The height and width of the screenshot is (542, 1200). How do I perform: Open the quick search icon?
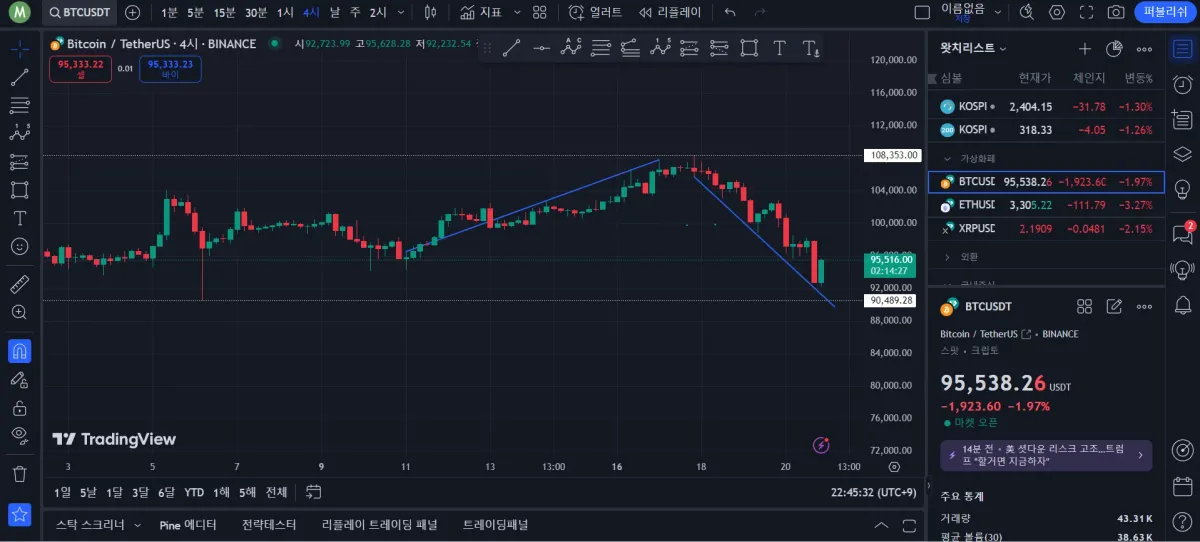click(x=1026, y=12)
